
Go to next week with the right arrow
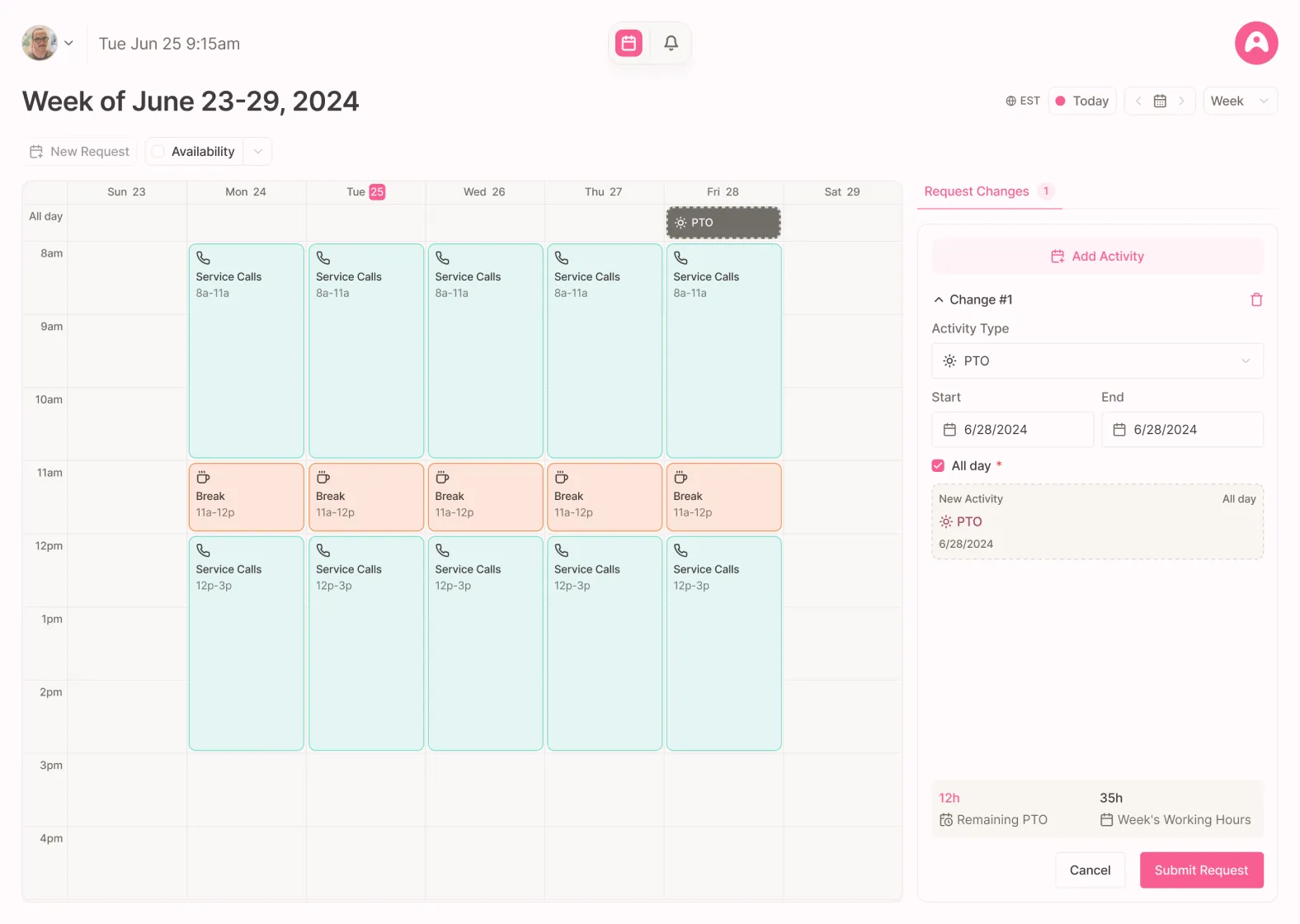click(x=1183, y=101)
